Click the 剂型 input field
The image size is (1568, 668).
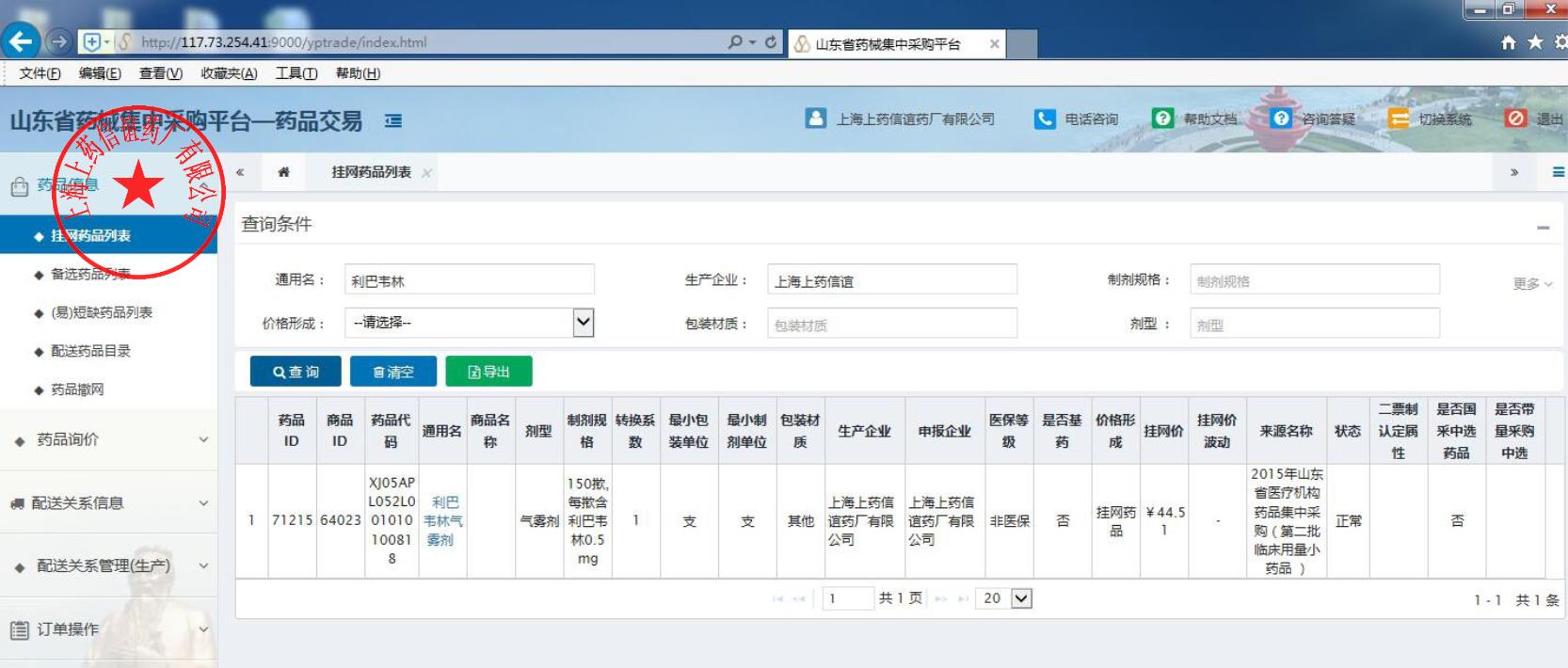tap(1315, 324)
